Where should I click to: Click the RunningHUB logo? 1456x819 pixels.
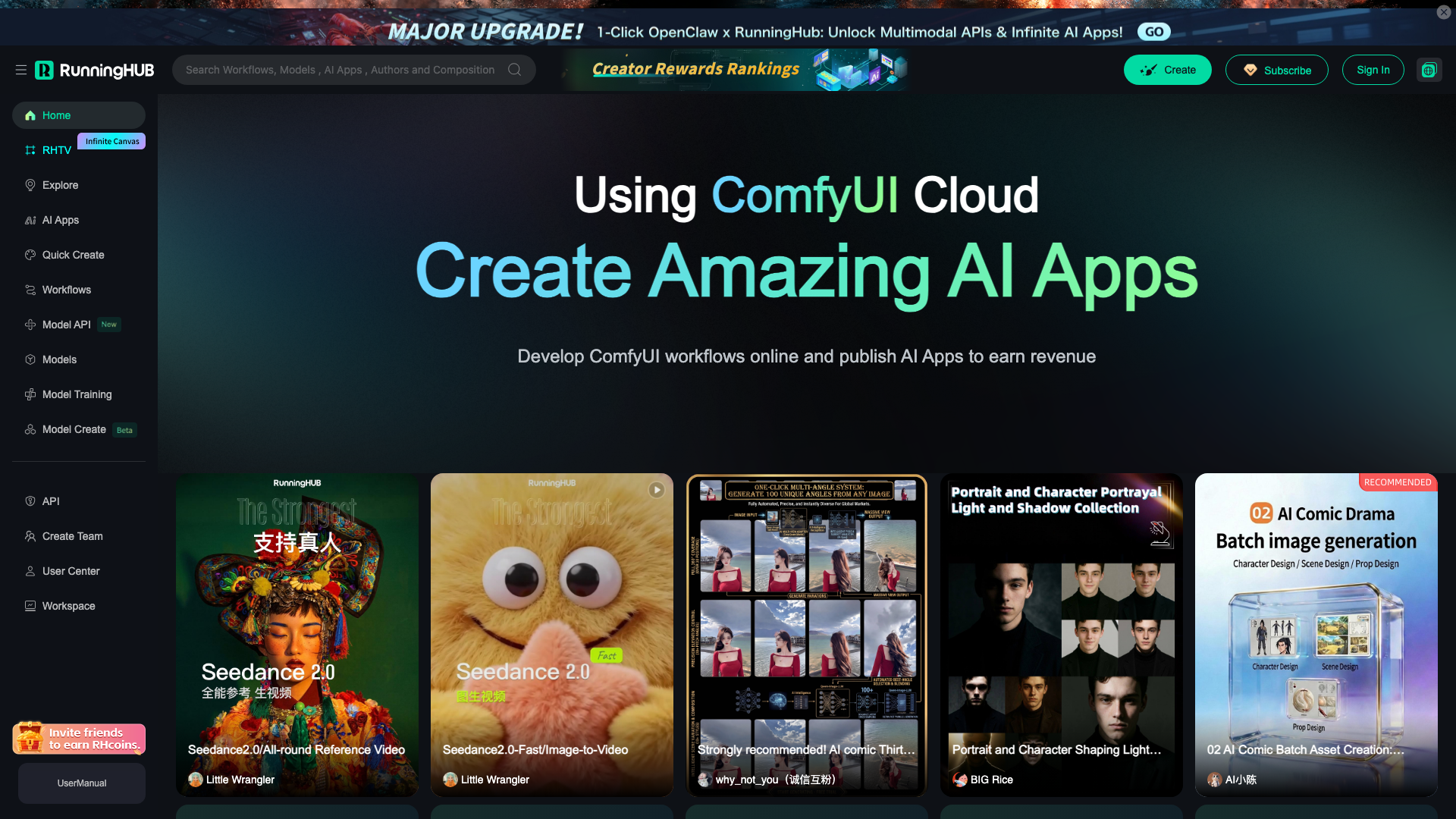tap(95, 70)
